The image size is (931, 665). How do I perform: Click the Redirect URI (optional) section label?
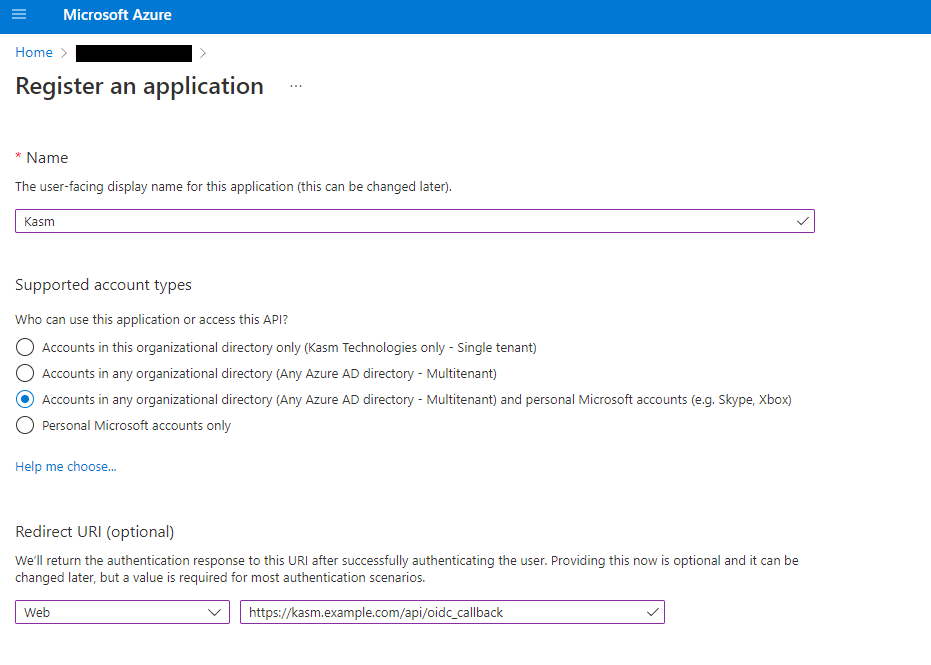(x=95, y=531)
